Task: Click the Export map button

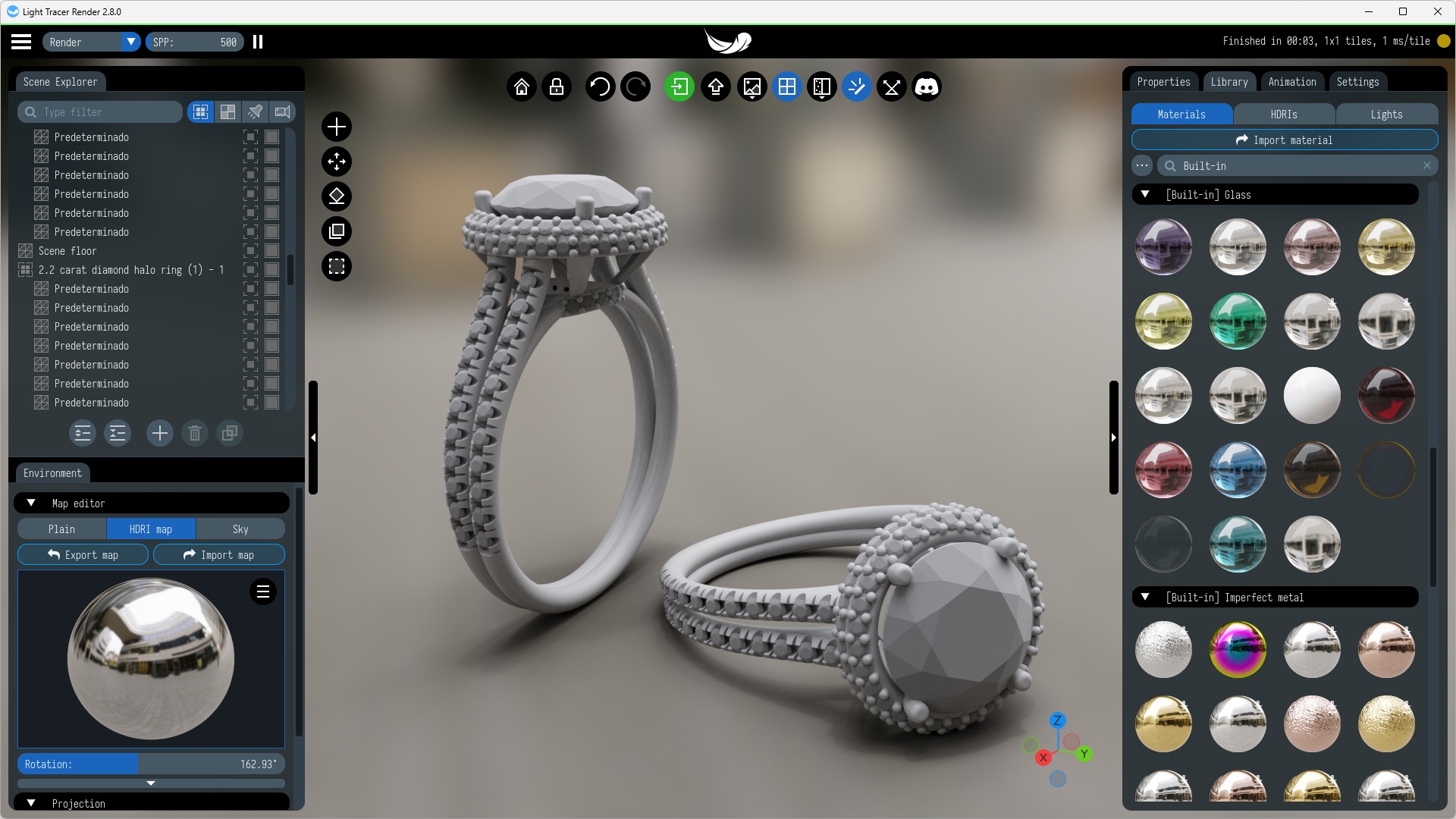Action: [x=83, y=555]
